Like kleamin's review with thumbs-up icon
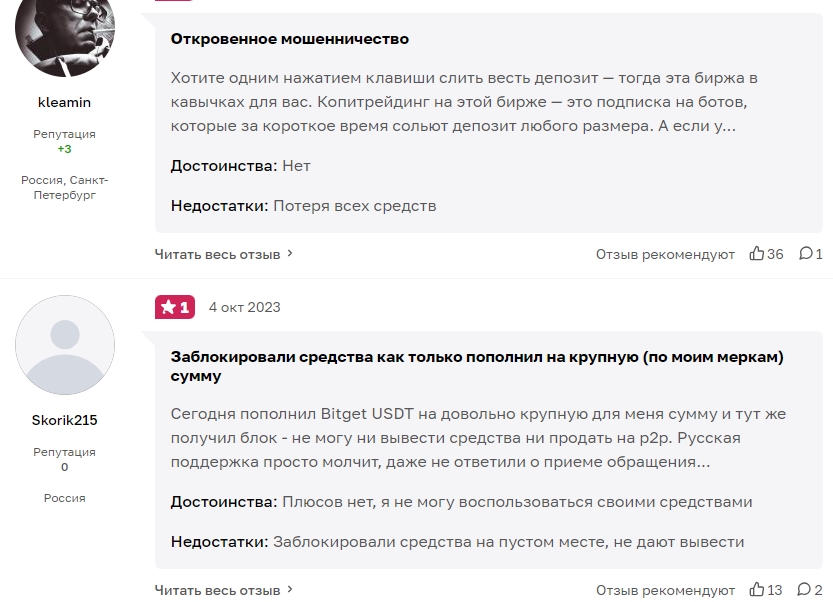 [x=757, y=254]
